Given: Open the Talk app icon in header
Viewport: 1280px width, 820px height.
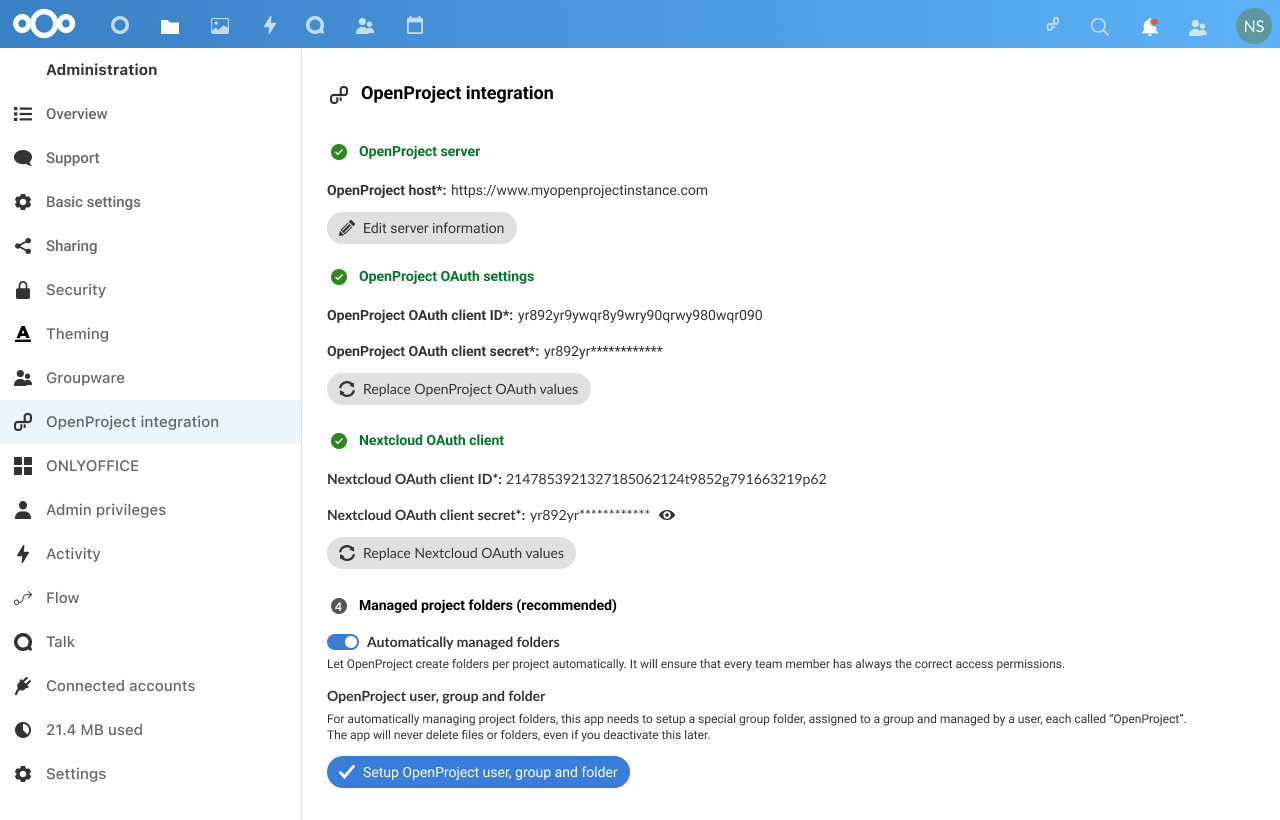Looking at the screenshot, I should [x=315, y=26].
